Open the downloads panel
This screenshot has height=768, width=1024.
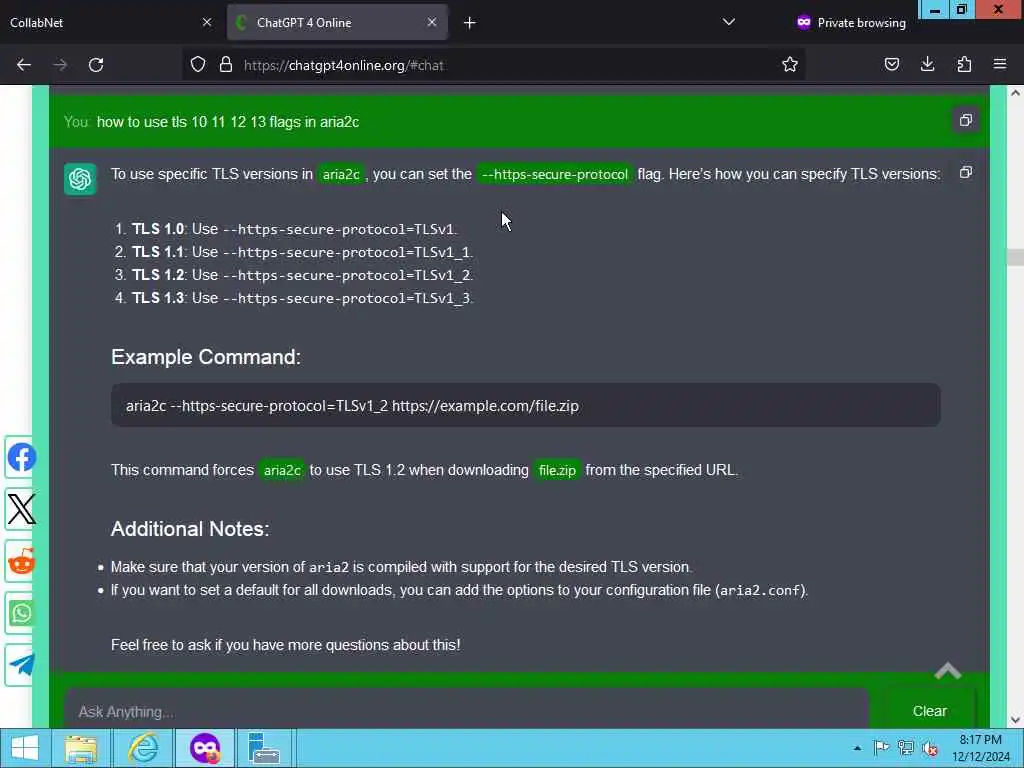(x=927, y=65)
